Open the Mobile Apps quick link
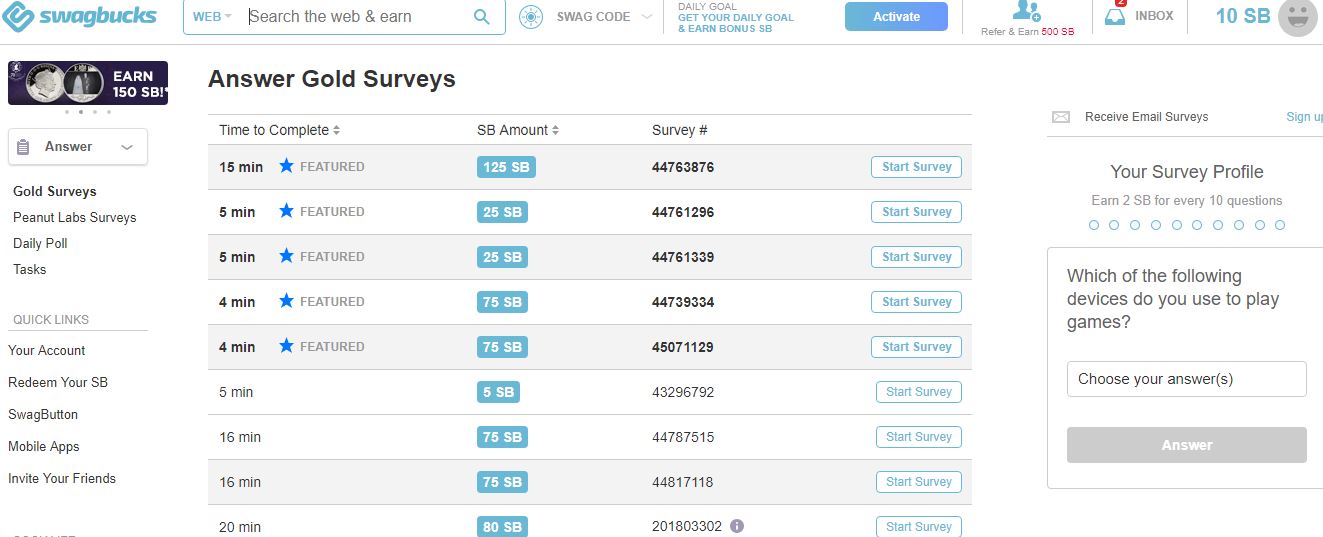The image size is (1323, 537). coord(44,446)
